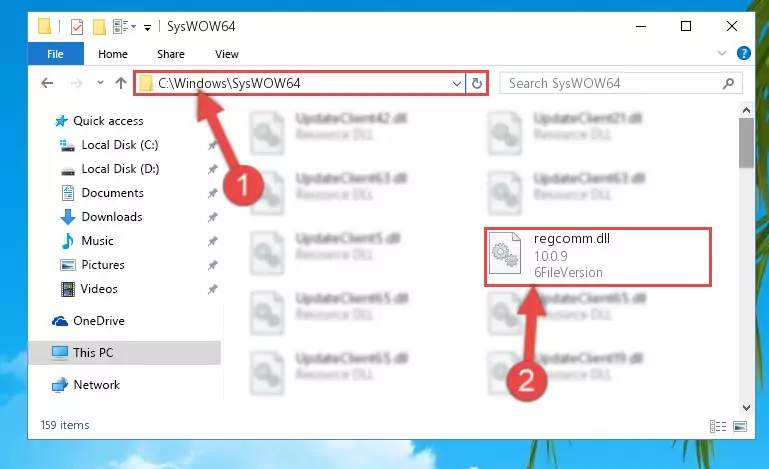
Task: Open Pictures in navigation pane
Action: coord(103,265)
